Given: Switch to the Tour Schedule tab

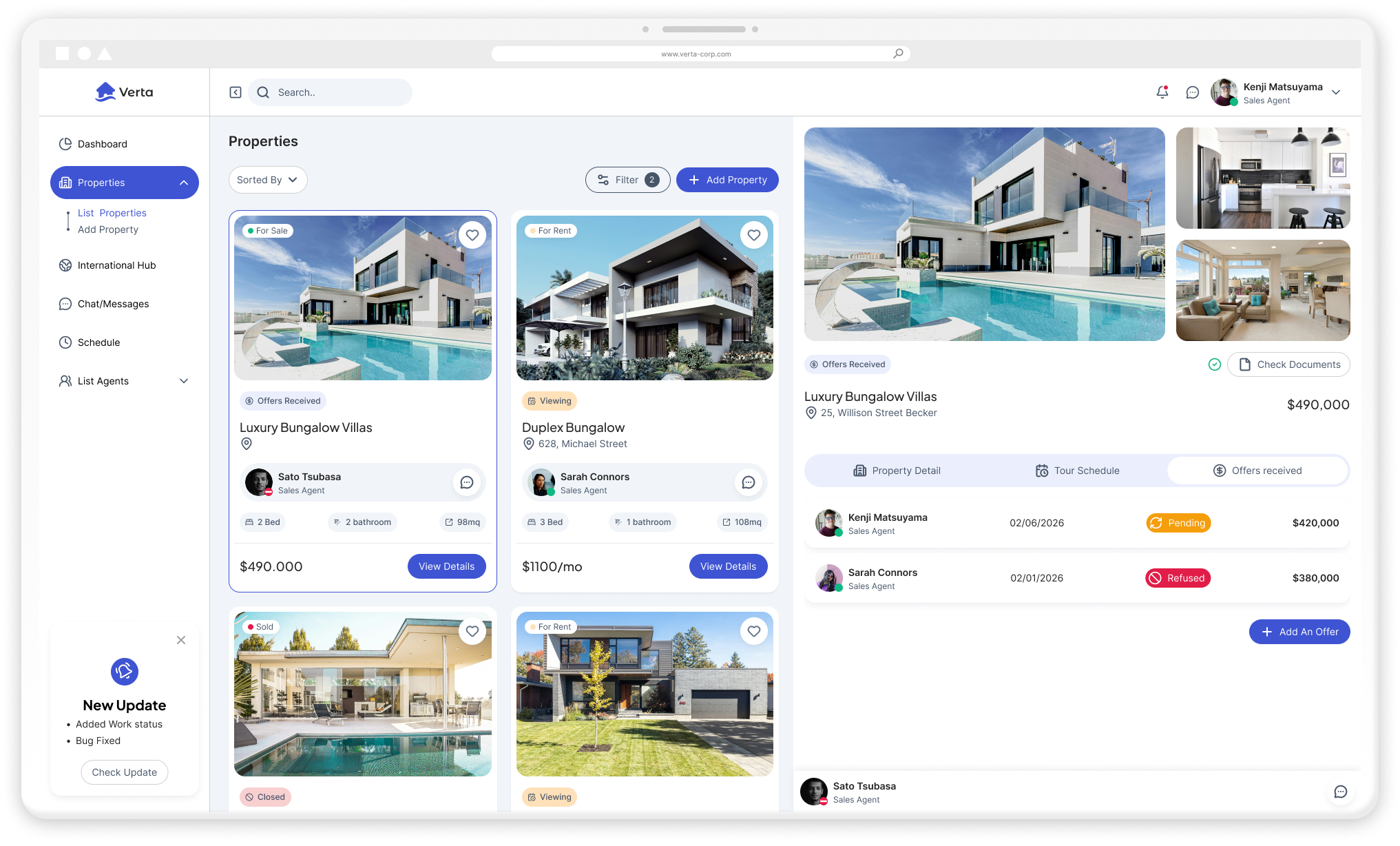Looking at the screenshot, I should coord(1078,471).
